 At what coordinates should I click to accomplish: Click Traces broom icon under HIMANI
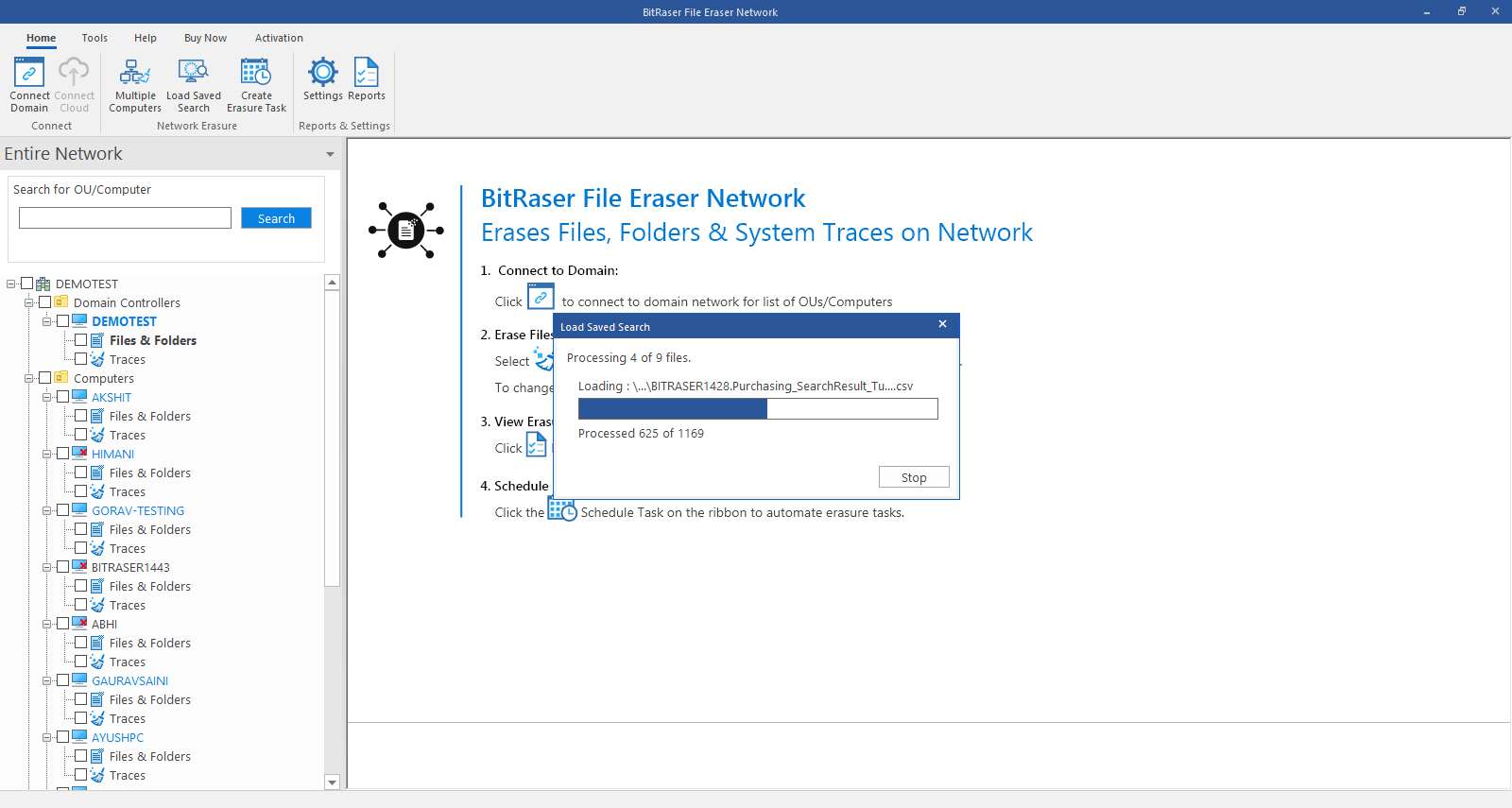point(97,491)
